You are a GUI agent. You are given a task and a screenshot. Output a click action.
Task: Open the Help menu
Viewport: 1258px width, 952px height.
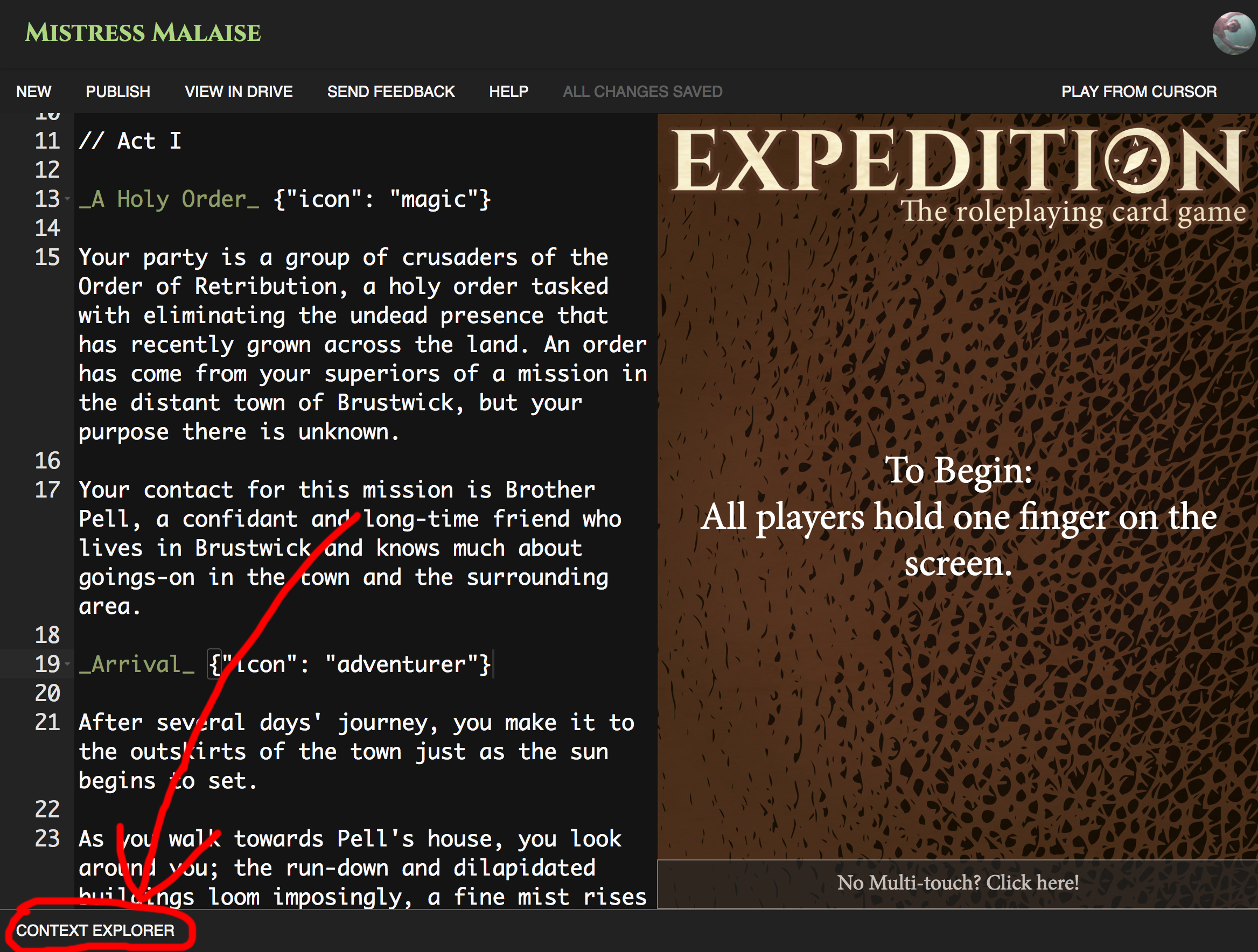pyautogui.click(x=508, y=92)
